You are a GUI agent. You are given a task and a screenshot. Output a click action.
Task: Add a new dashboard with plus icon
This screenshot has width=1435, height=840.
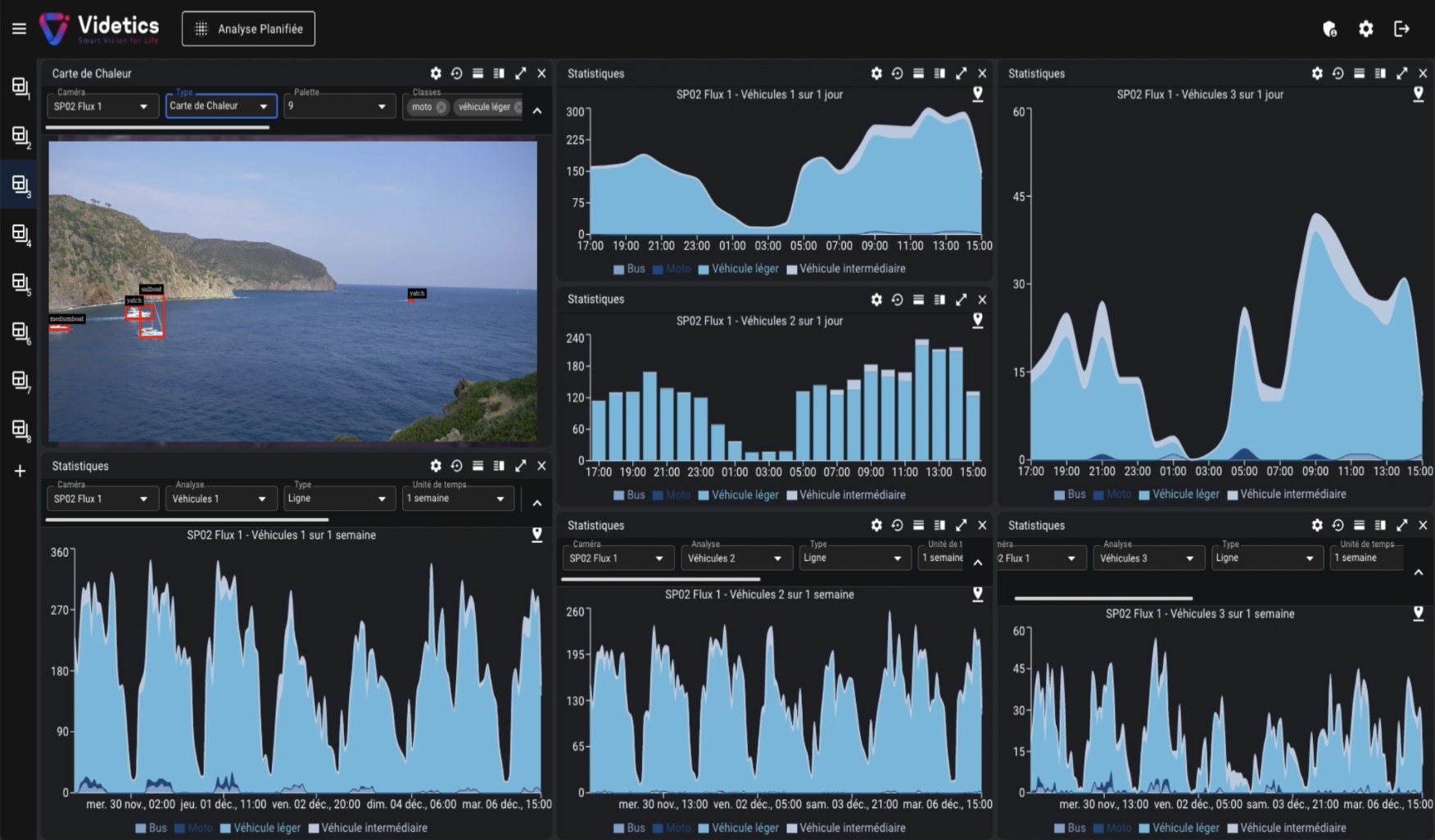[x=20, y=471]
